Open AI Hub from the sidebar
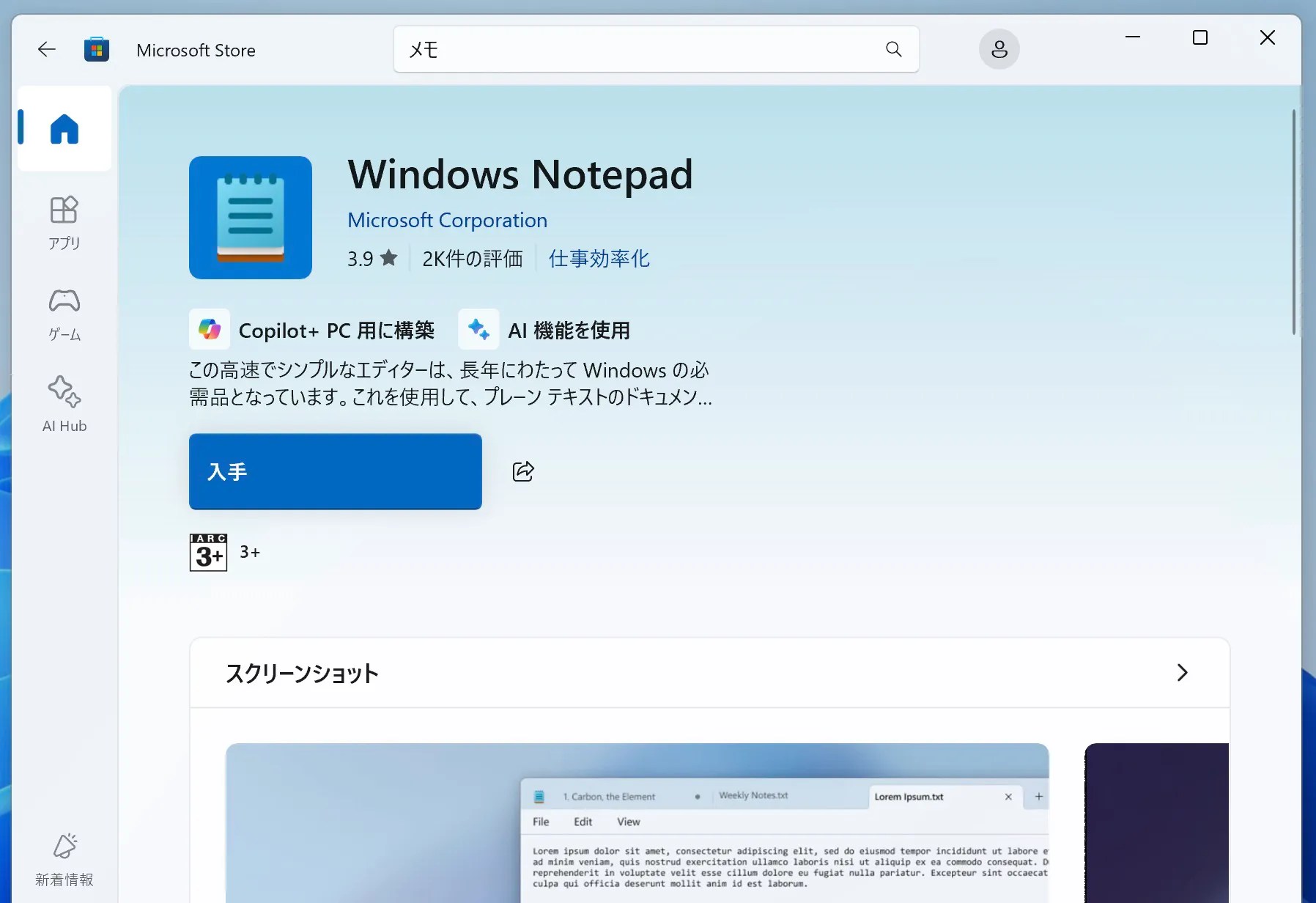The image size is (1316, 903). point(64,402)
